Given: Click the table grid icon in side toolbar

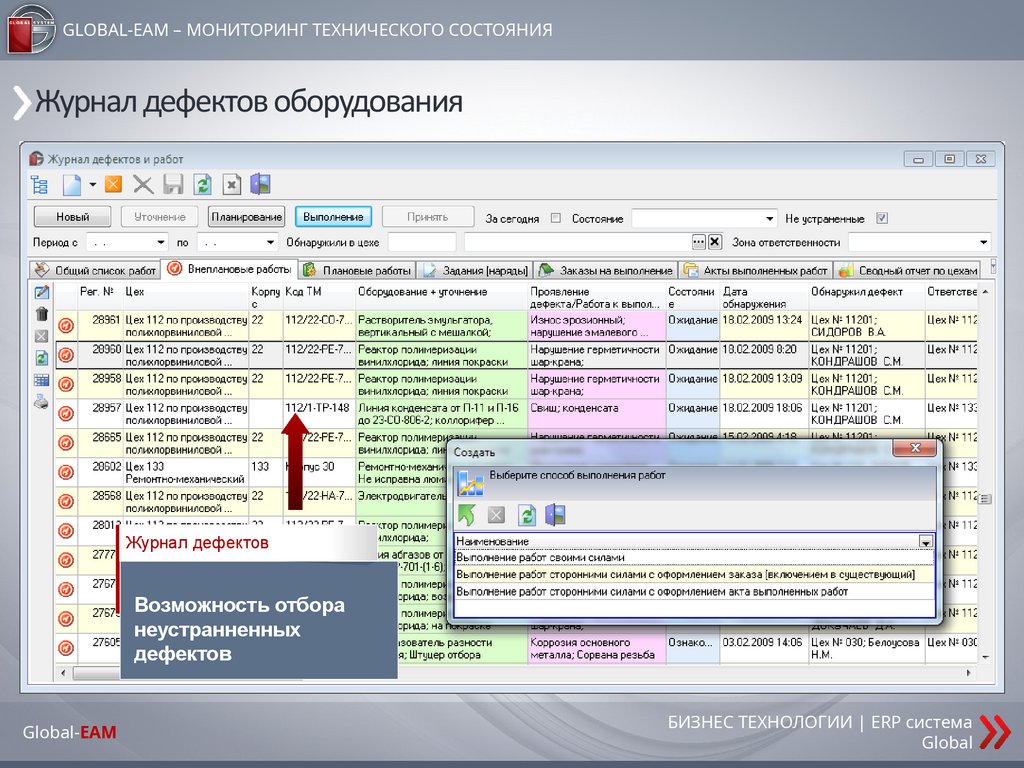Looking at the screenshot, I should 42,380.
